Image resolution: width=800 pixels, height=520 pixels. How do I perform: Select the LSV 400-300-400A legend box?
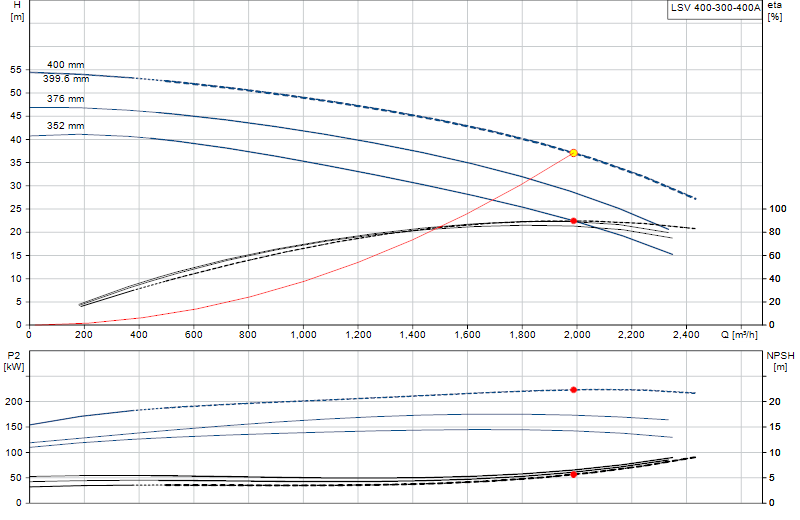715,9
